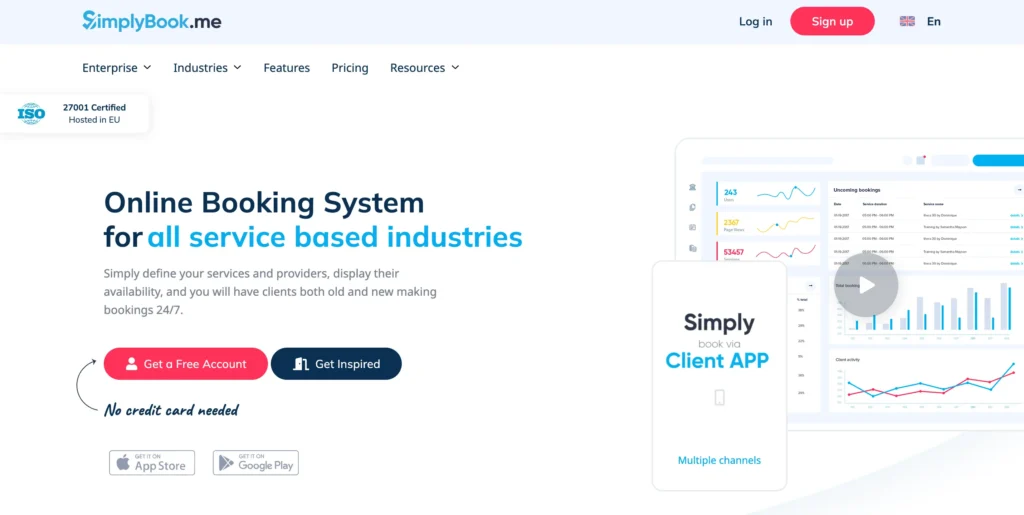
Task: Click the user icon in Get a Free Account
Action: [x=131, y=364]
